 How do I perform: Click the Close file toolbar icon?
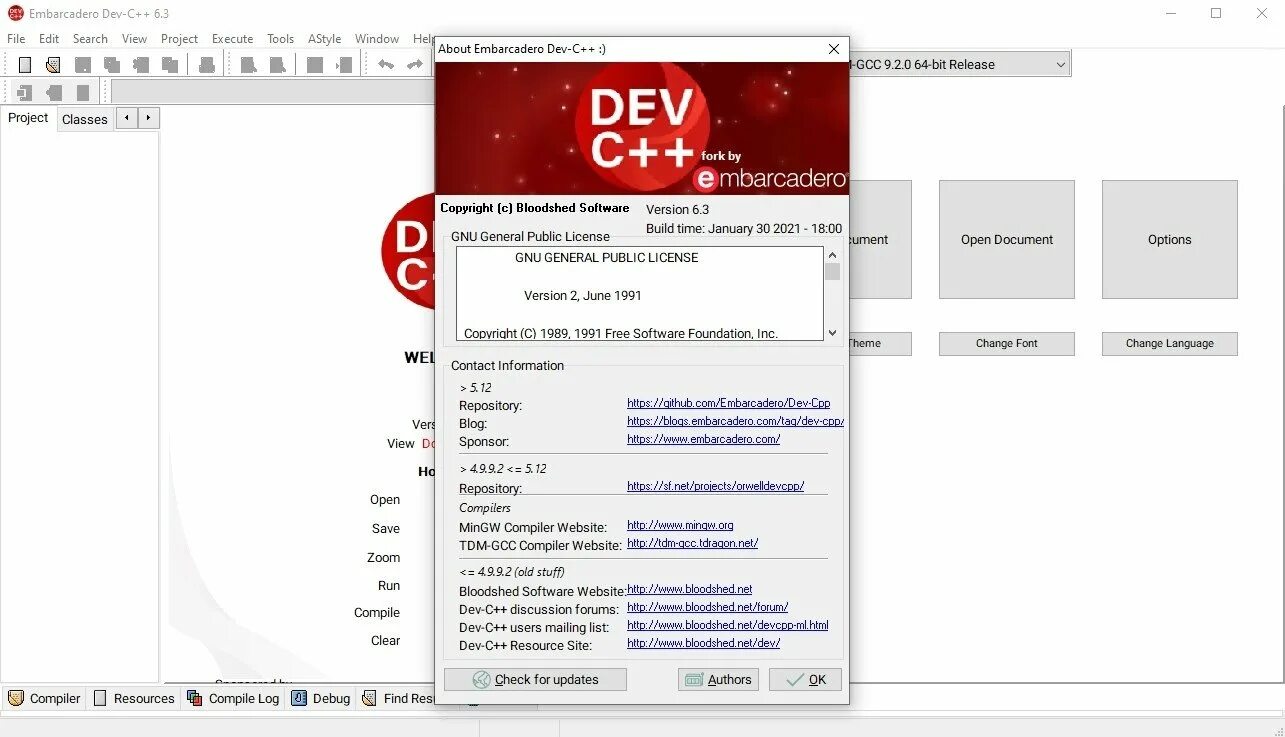point(141,65)
